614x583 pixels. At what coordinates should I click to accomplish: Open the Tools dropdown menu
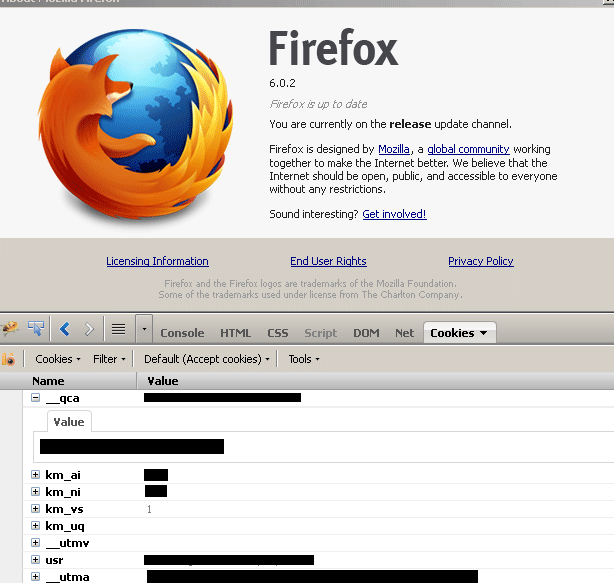pyautogui.click(x=304, y=359)
